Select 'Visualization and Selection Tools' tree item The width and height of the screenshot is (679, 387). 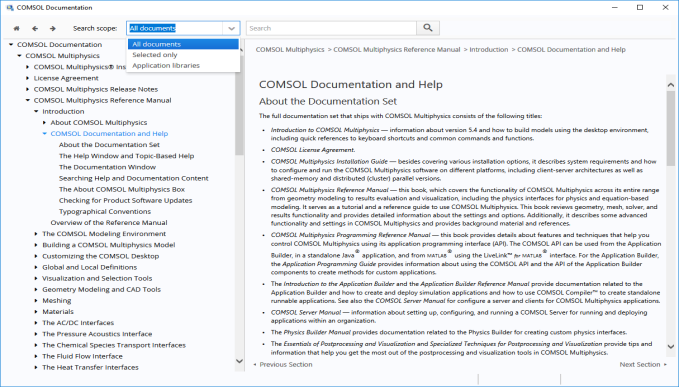tap(97, 278)
